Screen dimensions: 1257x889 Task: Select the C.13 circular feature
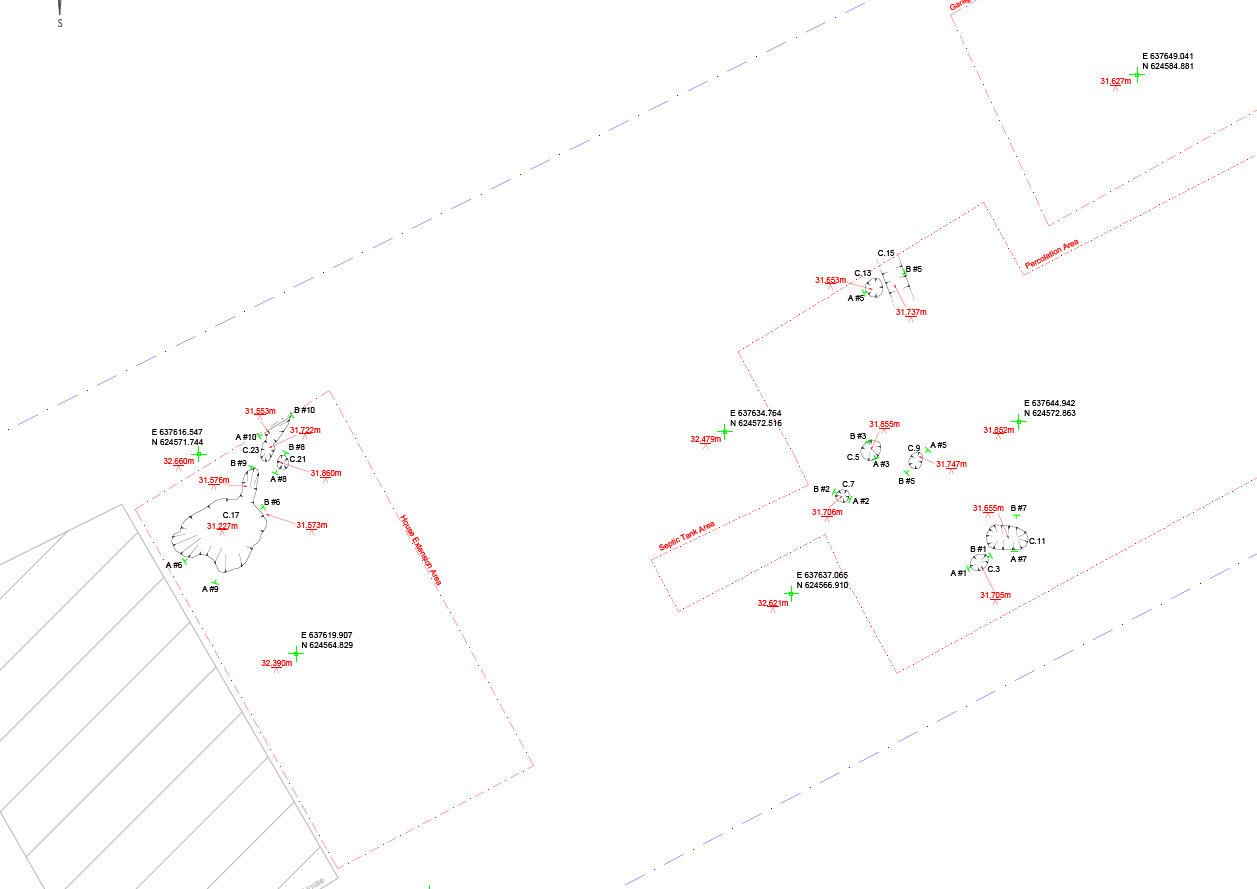point(873,288)
